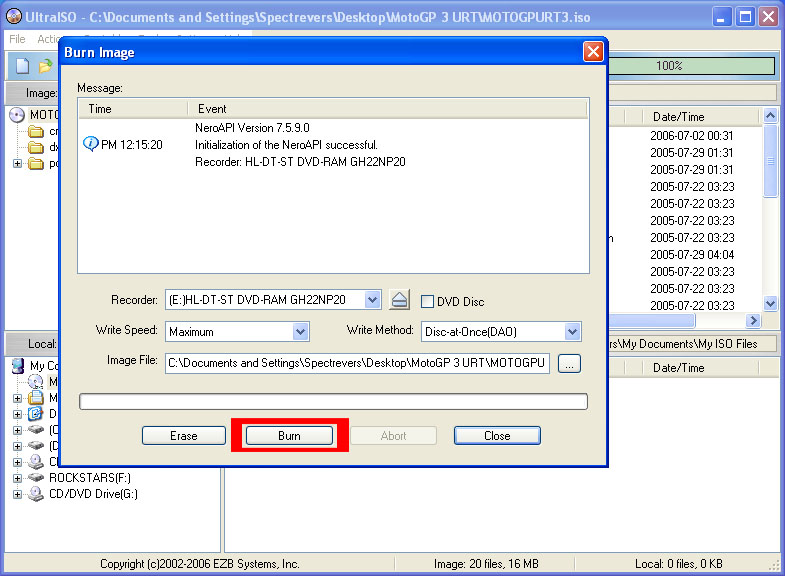Click the file list scroll up arrow
The image size is (785, 576).
tap(770, 116)
